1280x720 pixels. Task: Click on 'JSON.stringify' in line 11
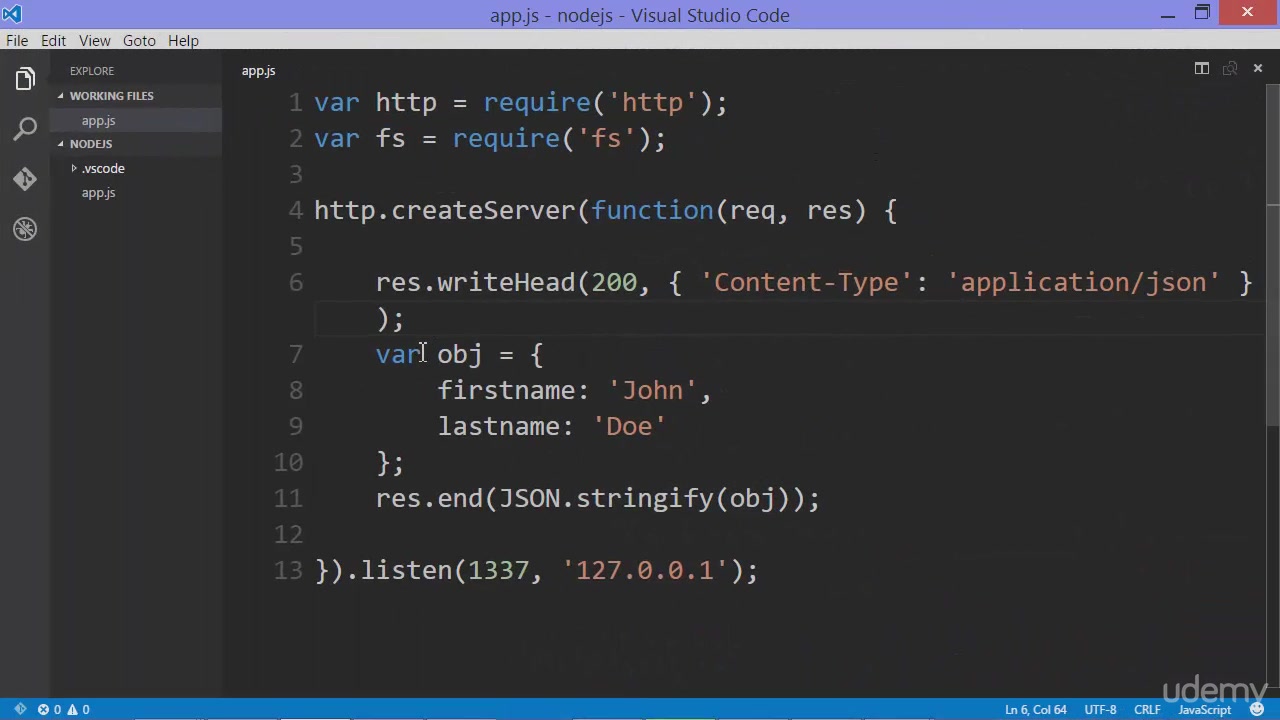point(606,499)
